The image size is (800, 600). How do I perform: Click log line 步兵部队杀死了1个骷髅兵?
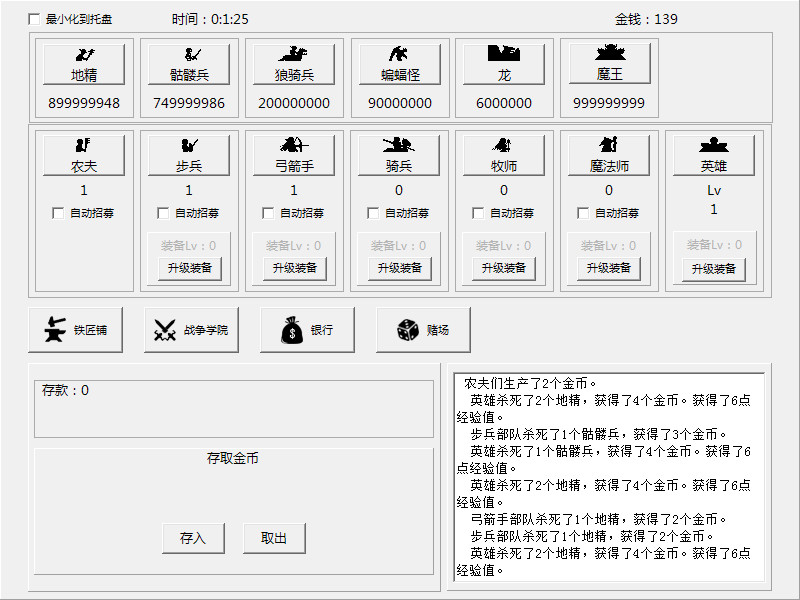[598, 434]
